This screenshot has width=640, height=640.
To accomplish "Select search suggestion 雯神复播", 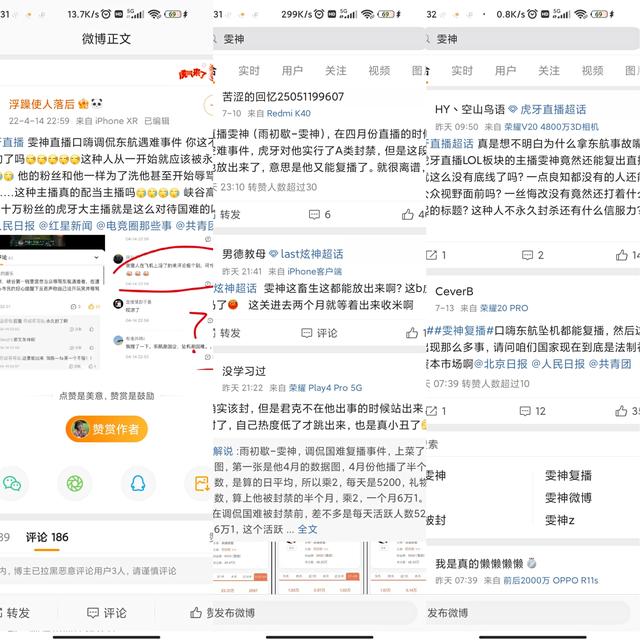I will [x=568, y=475].
